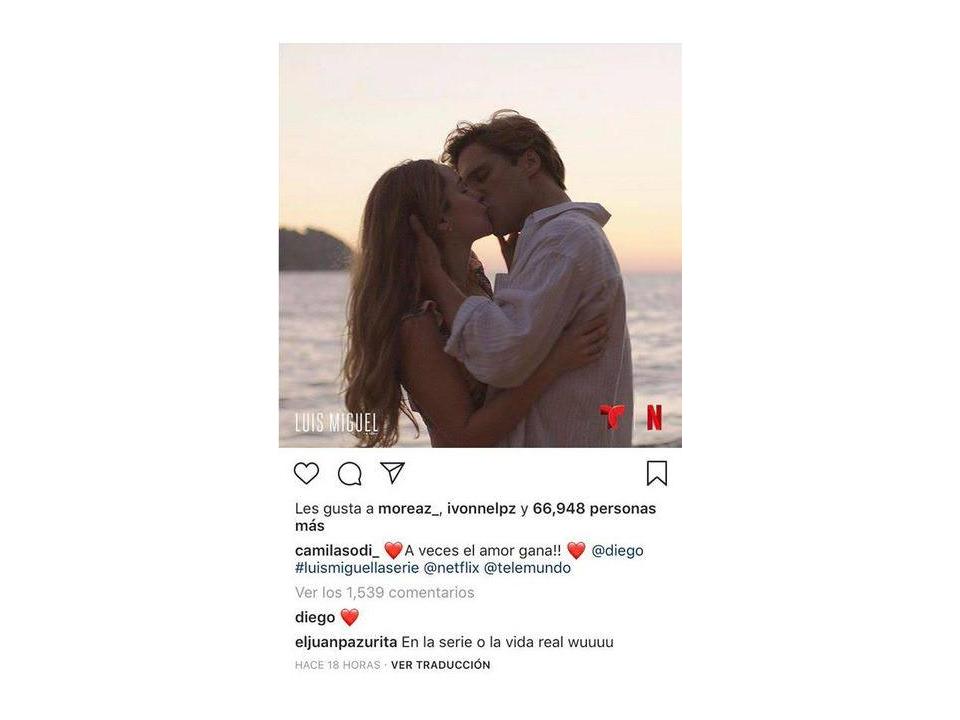Open hashtag #luismiguellaserie
The image size is (960, 720).
(357, 568)
